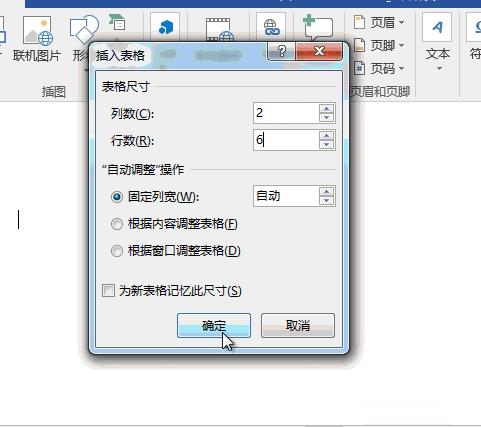Open the Footer (页脚) dropdown

pyautogui.click(x=379, y=45)
